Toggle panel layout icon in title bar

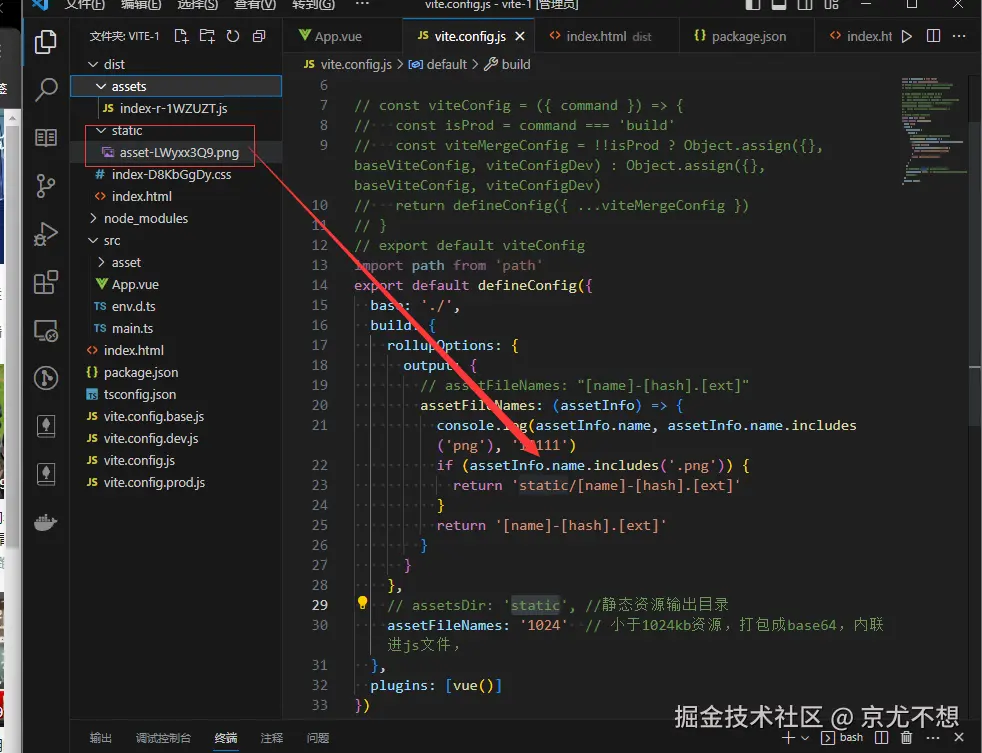779,4
